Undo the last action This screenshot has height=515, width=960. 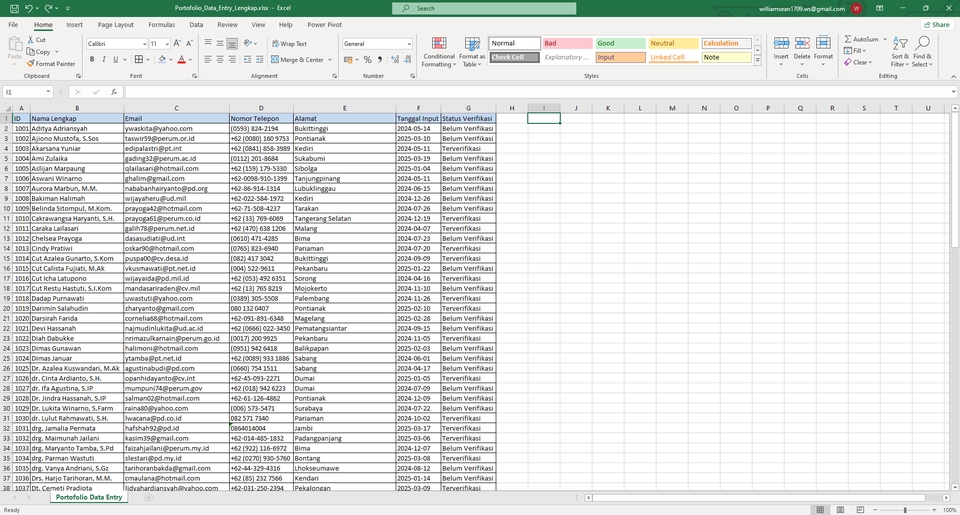click(29, 9)
